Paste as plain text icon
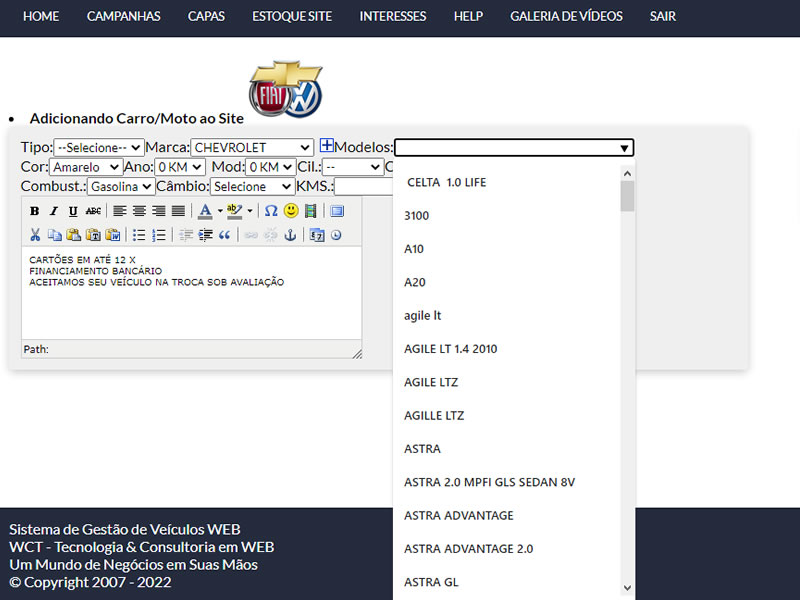The image size is (800, 600). (93, 235)
